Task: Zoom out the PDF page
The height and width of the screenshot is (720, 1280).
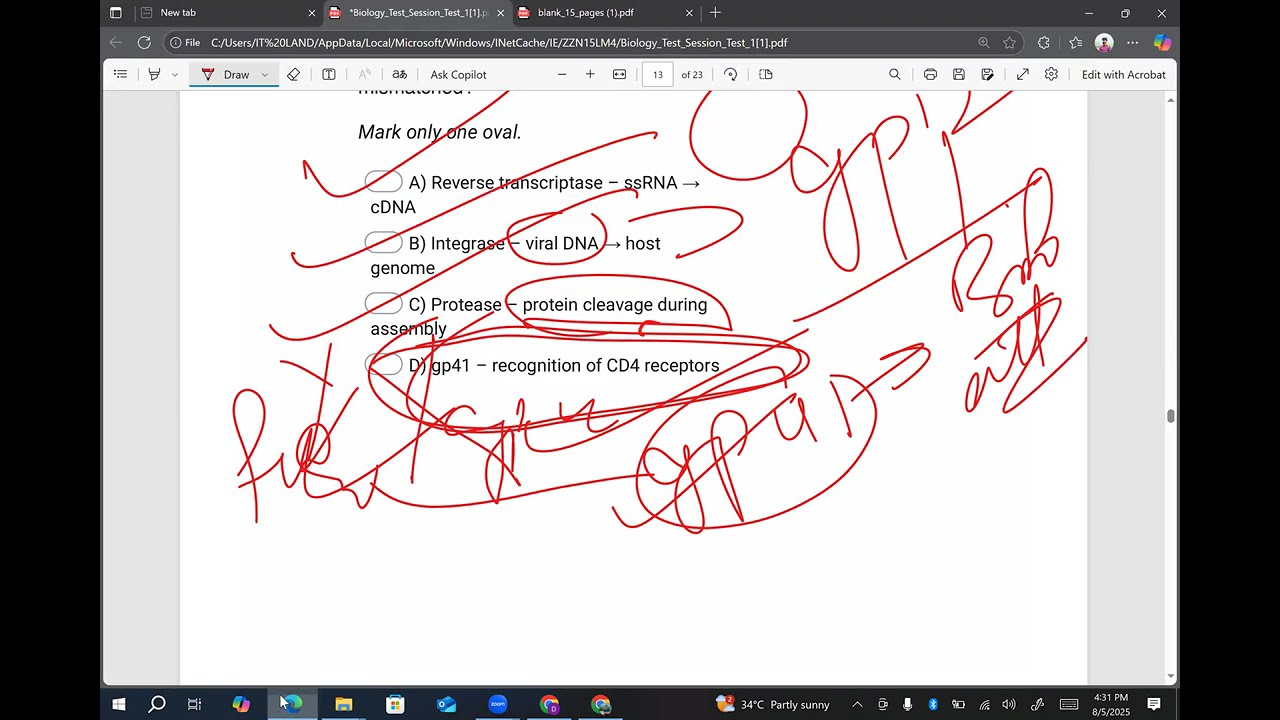Action: 562,74
